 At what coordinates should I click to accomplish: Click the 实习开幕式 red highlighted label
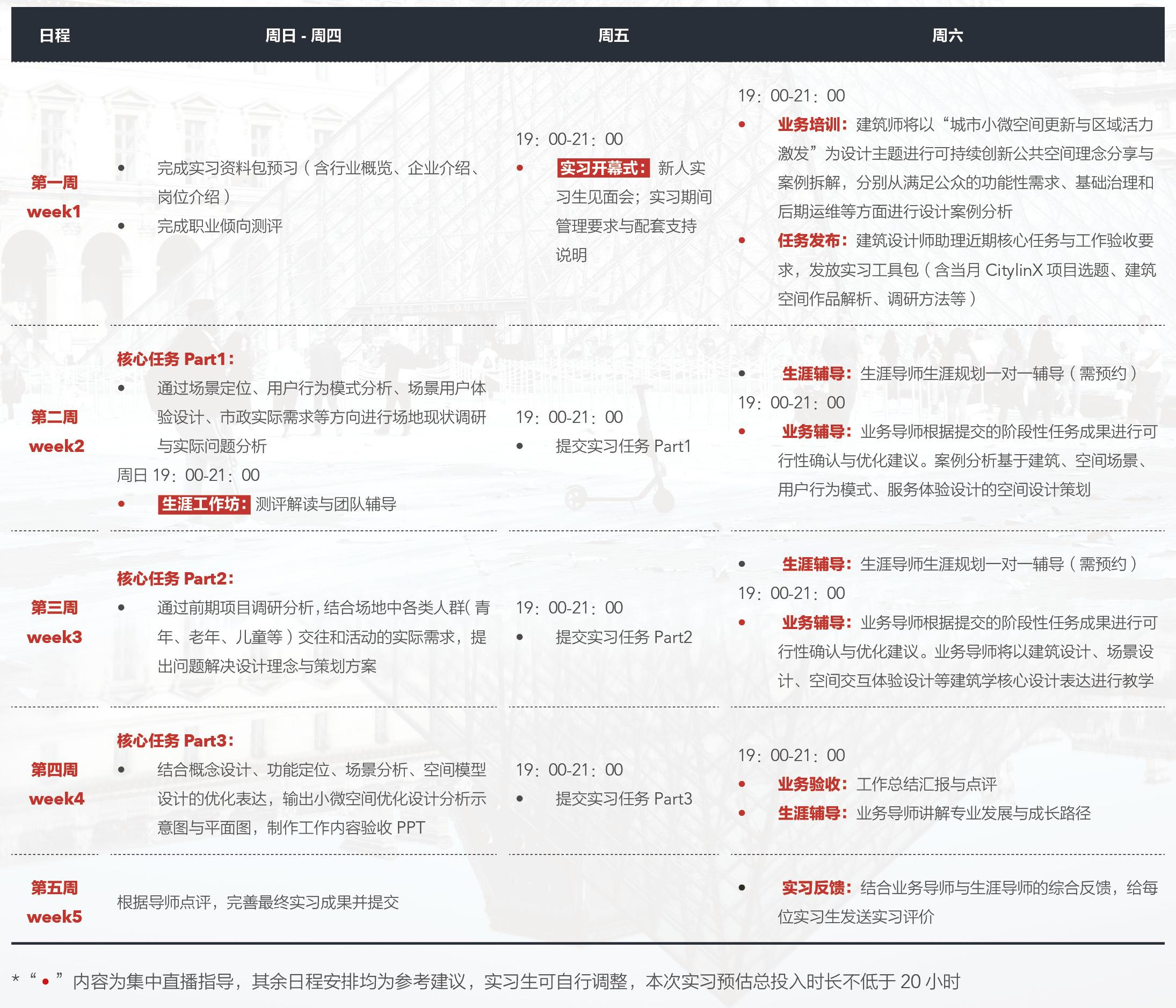coord(604,168)
